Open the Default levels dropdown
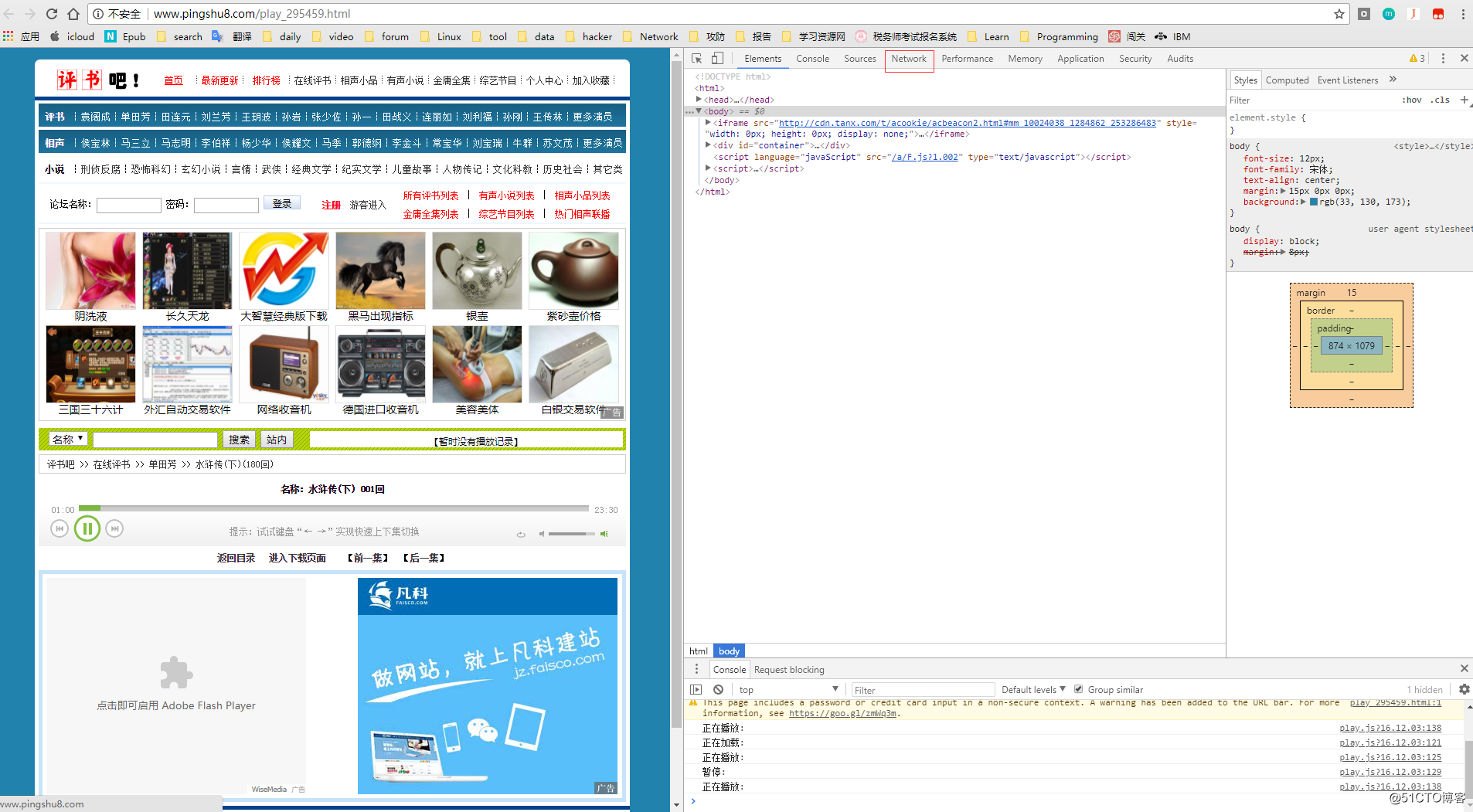The image size is (1473, 812). point(1033,689)
